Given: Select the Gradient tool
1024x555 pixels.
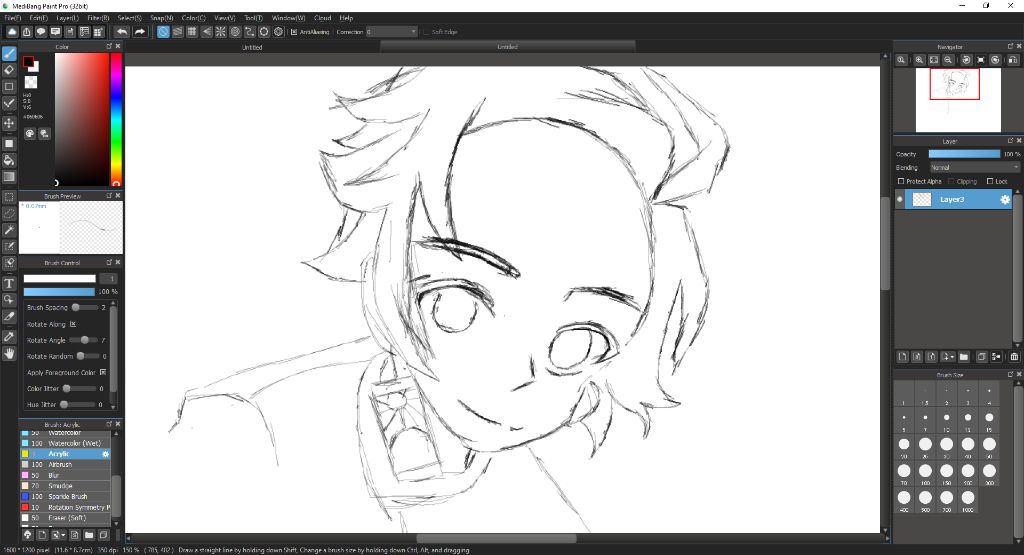Looking at the screenshot, I should (x=9, y=177).
